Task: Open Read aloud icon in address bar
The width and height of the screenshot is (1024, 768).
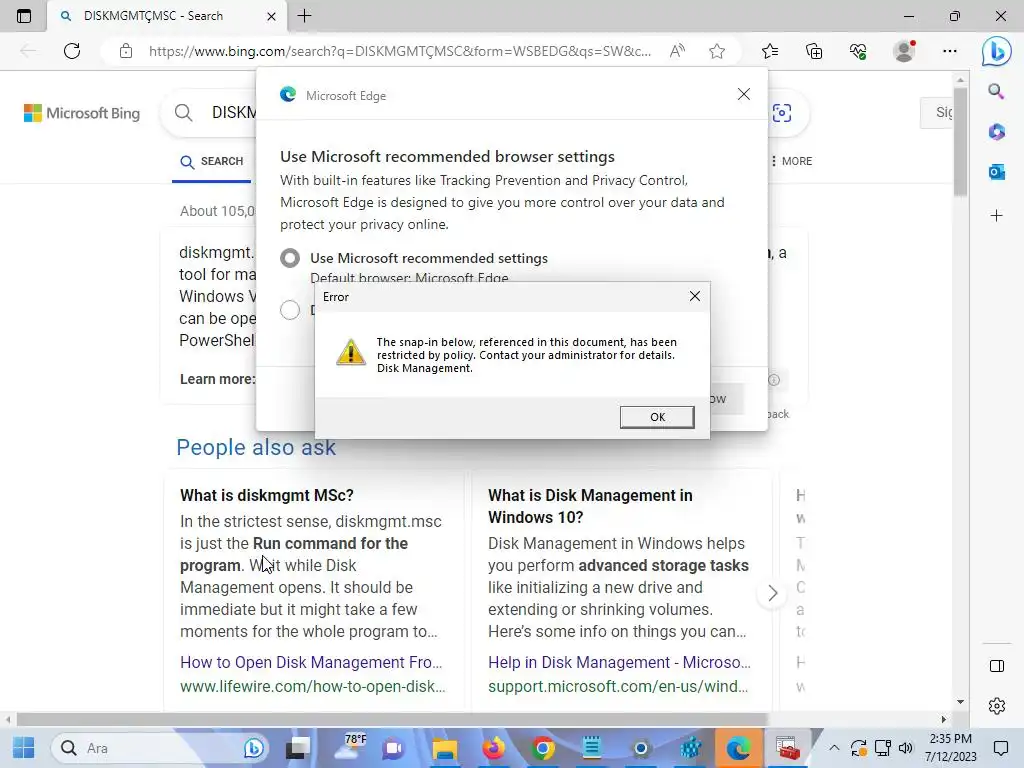Action: [x=677, y=51]
